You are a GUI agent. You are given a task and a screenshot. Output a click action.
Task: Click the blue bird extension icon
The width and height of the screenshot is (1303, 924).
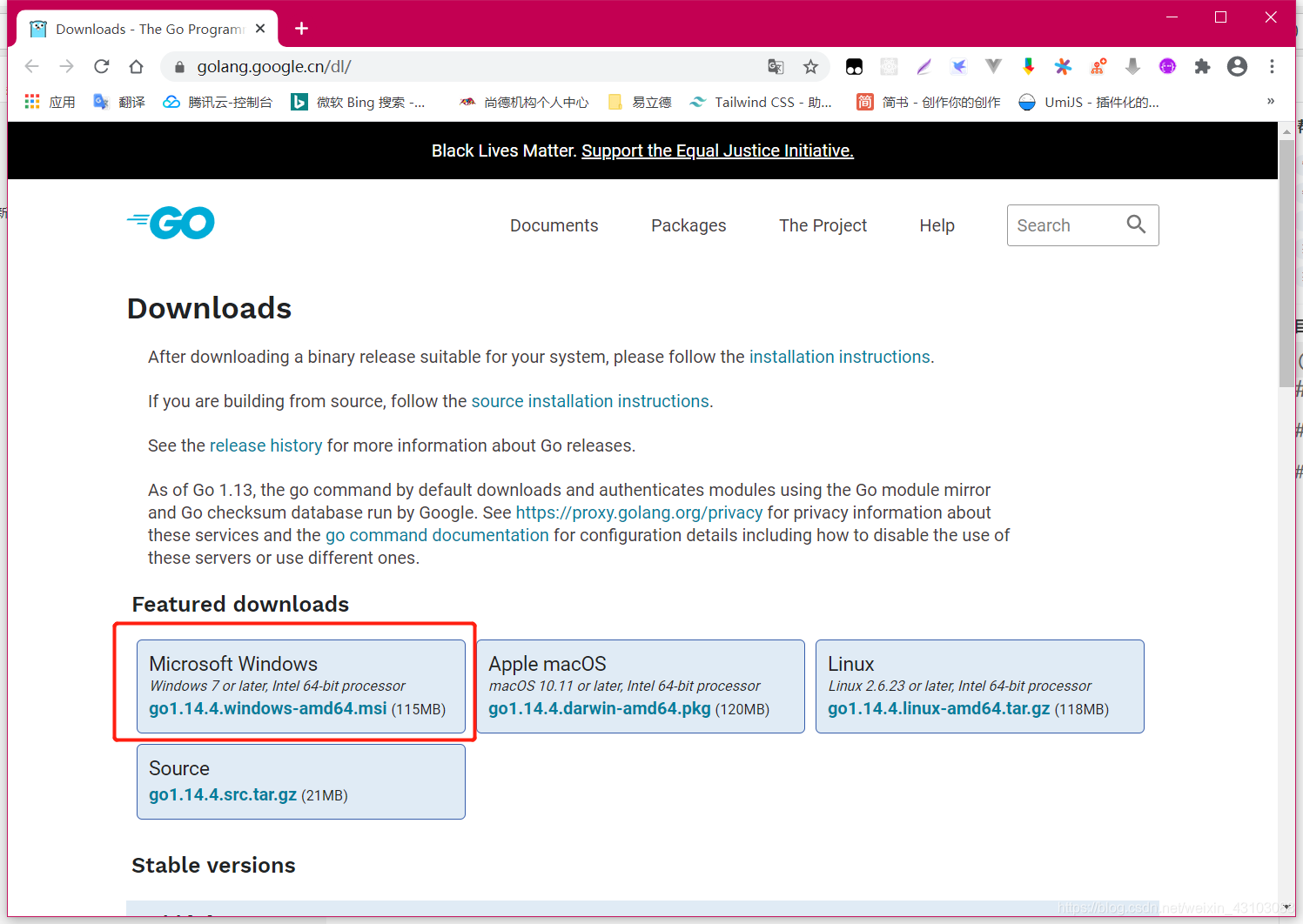click(958, 66)
